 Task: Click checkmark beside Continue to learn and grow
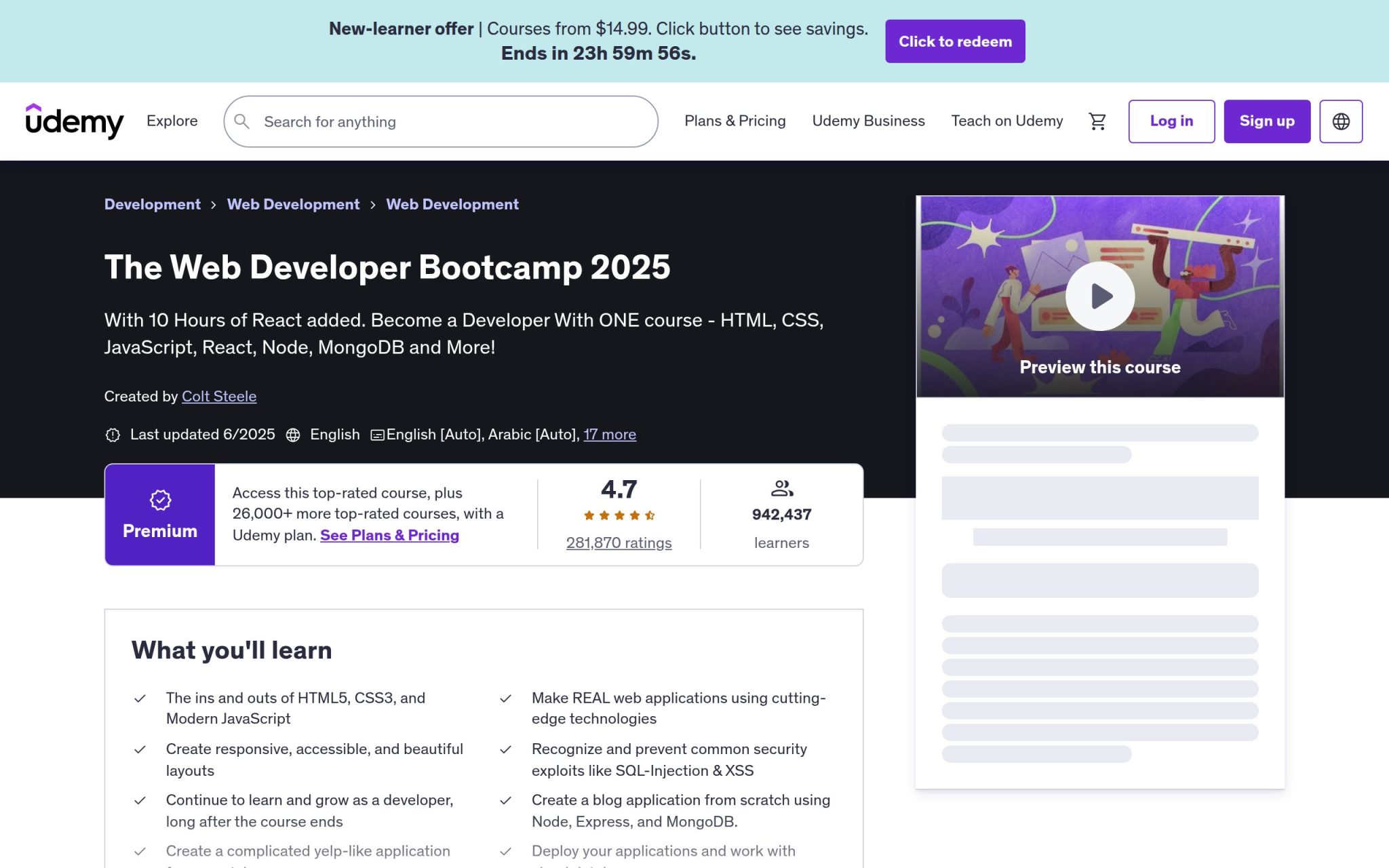coord(140,800)
